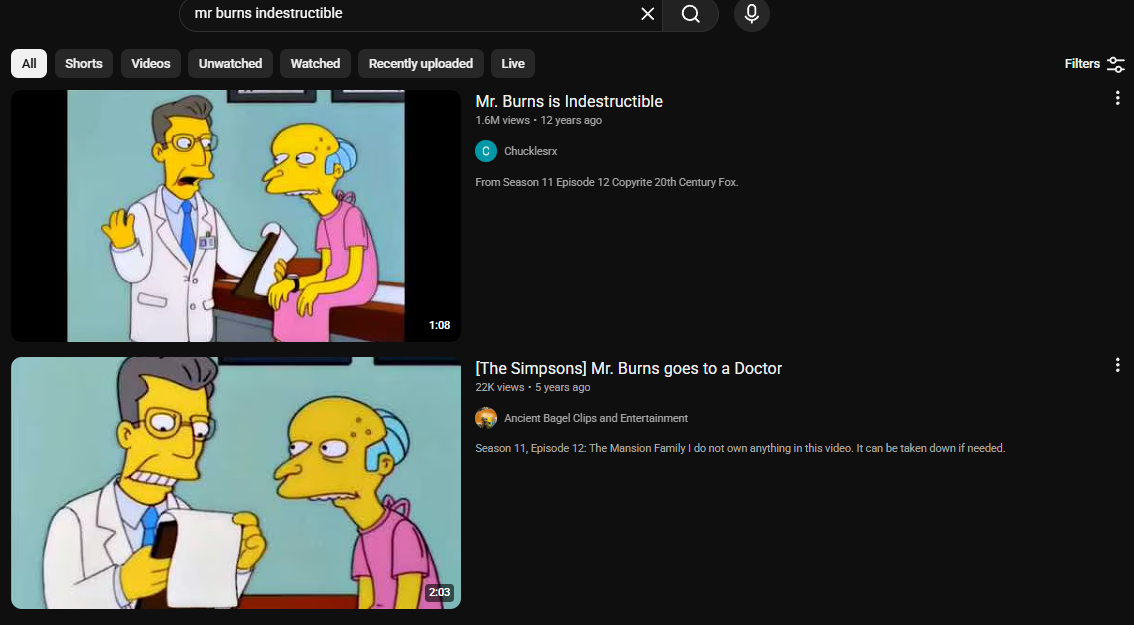The image size is (1134, 625).
Task: Select the Unwatched filter chip
Action: pyautogui.click(x=230, y=64)
